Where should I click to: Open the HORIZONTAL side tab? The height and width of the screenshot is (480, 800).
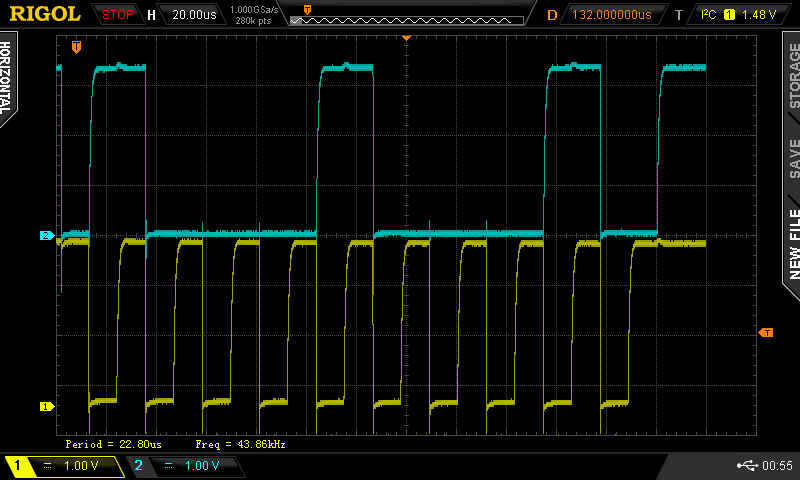click(x=6, y=78)
